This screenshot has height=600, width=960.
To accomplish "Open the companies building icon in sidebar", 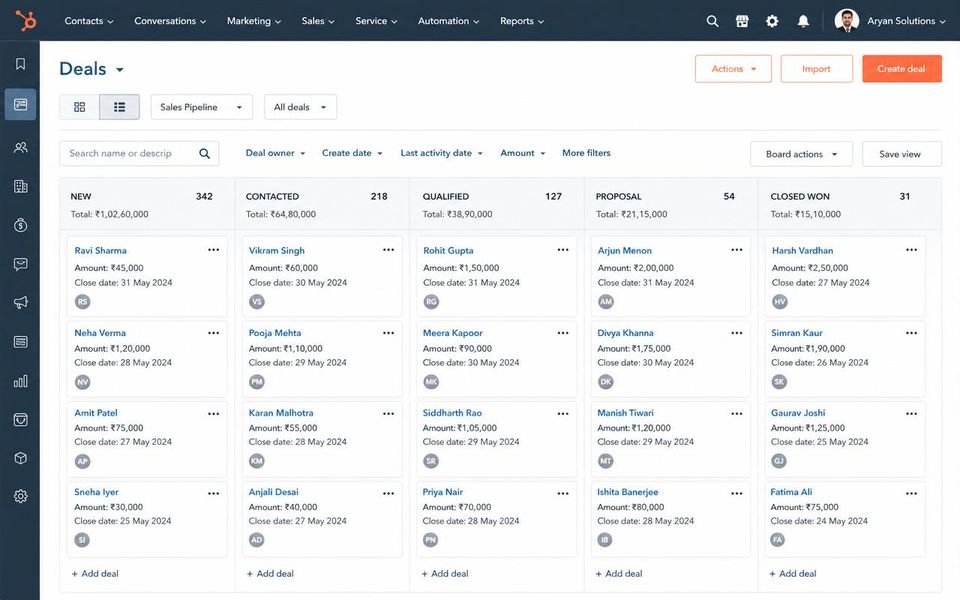I will (x=20, y=187).
